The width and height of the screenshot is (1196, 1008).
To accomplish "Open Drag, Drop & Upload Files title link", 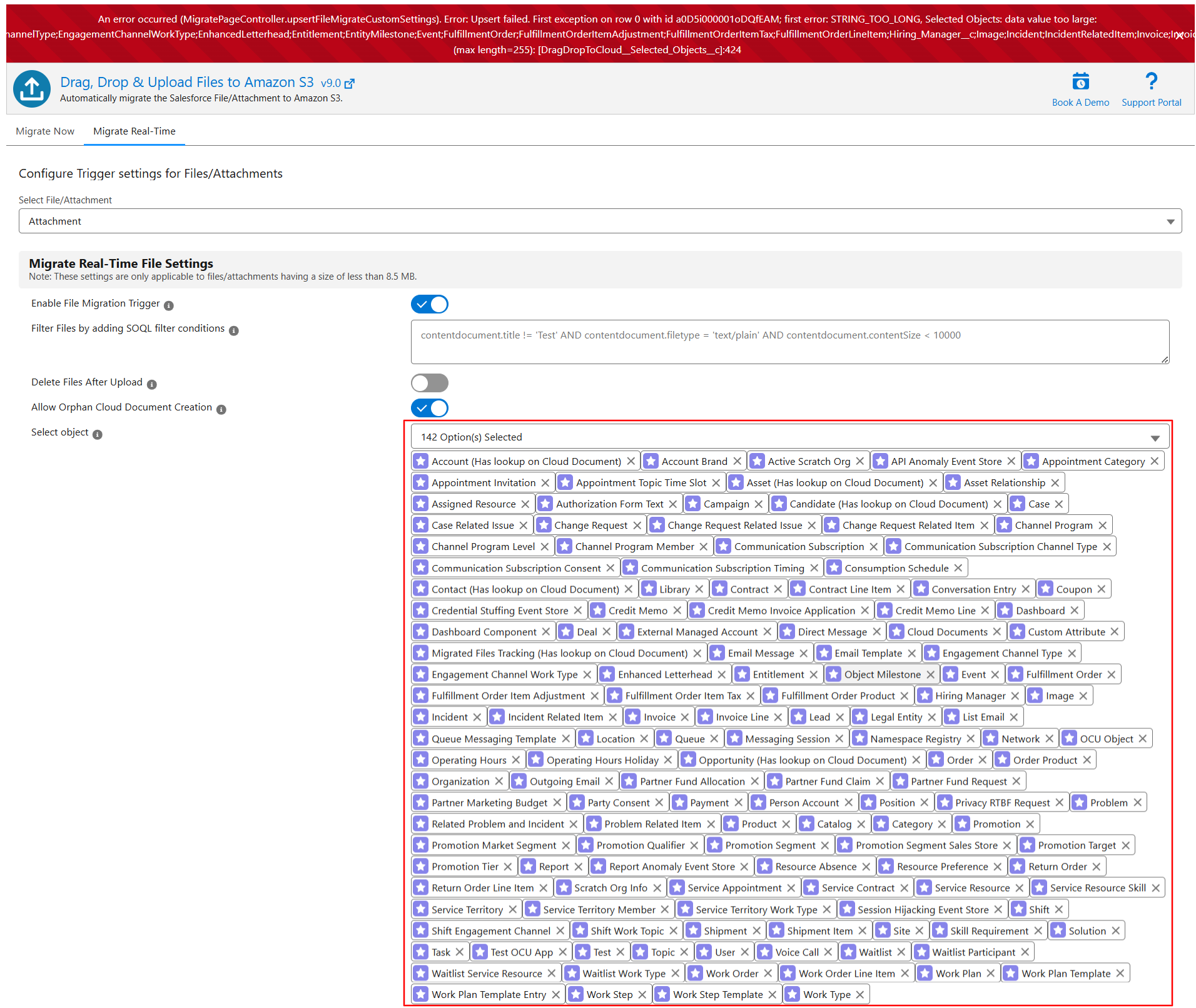I will pyautogui.click(x=187, y=82).
